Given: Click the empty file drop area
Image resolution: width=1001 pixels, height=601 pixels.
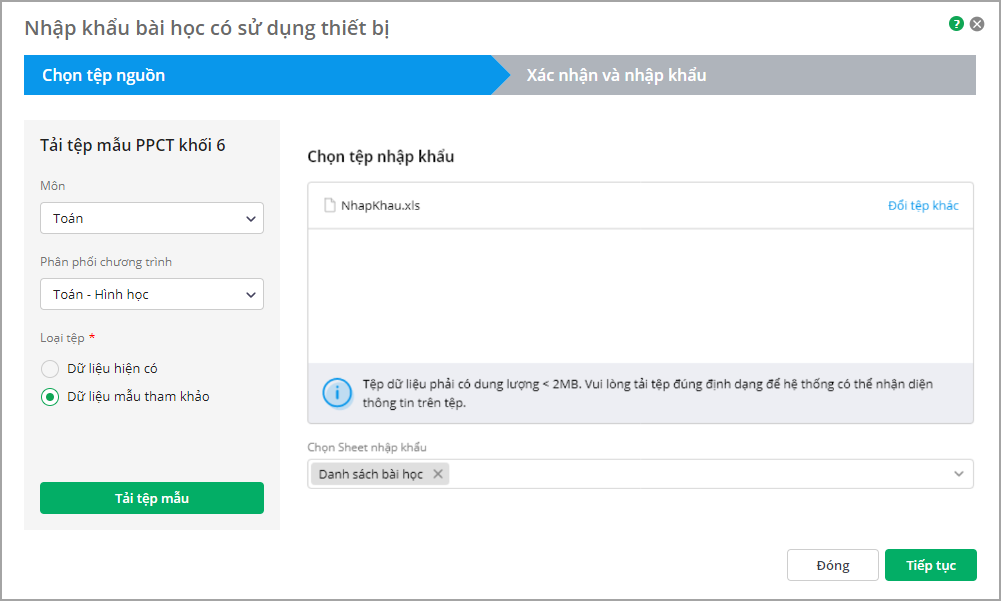Looking at the screenshot, I should tap(640, 296).
